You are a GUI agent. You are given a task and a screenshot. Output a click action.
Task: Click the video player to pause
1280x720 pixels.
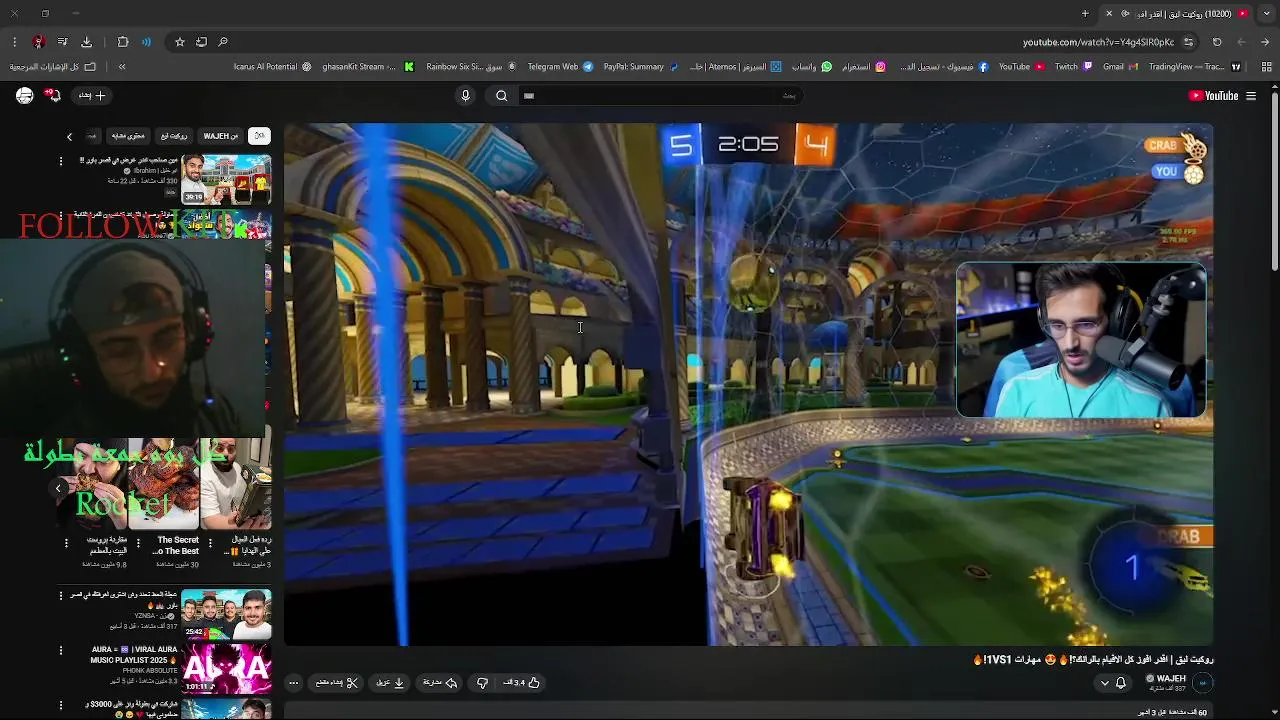pyautogui.click(x=748, y=384)
